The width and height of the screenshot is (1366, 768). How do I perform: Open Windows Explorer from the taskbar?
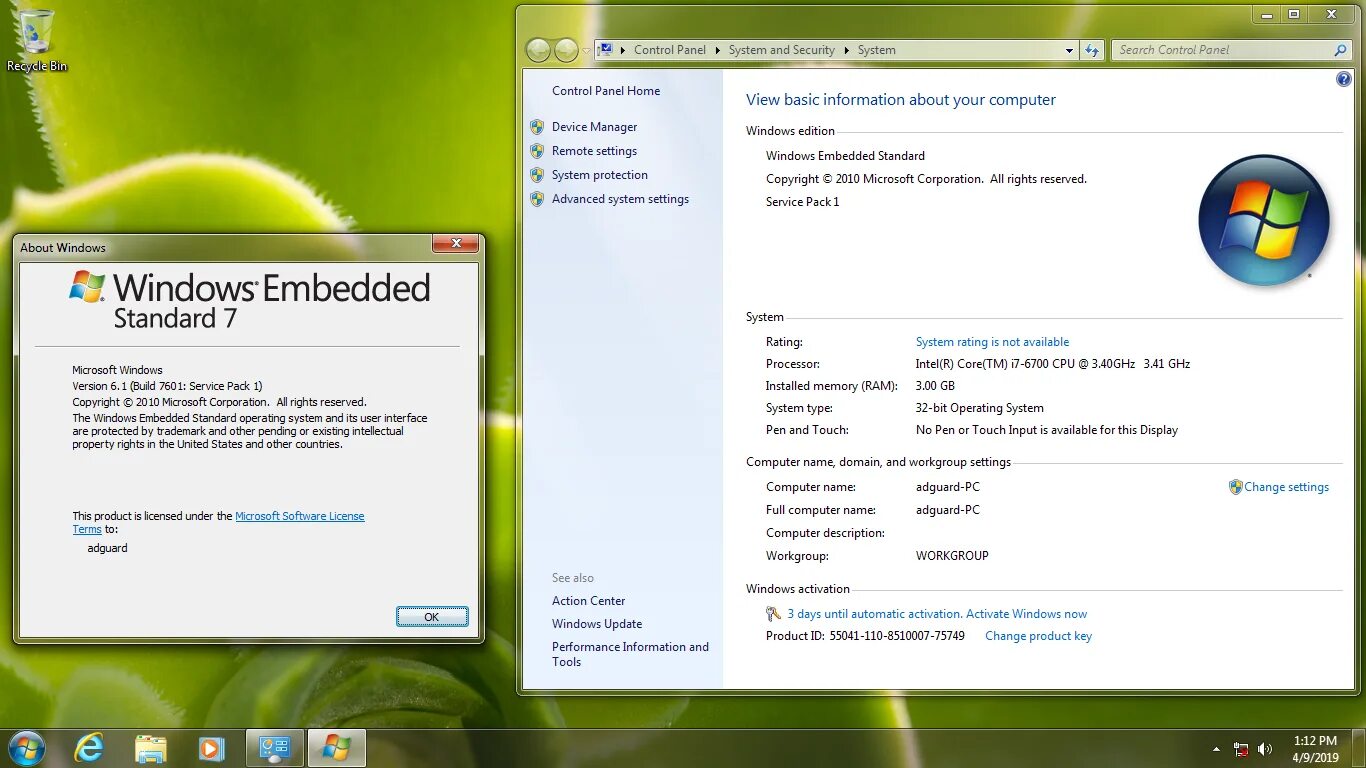coord(150,748)
